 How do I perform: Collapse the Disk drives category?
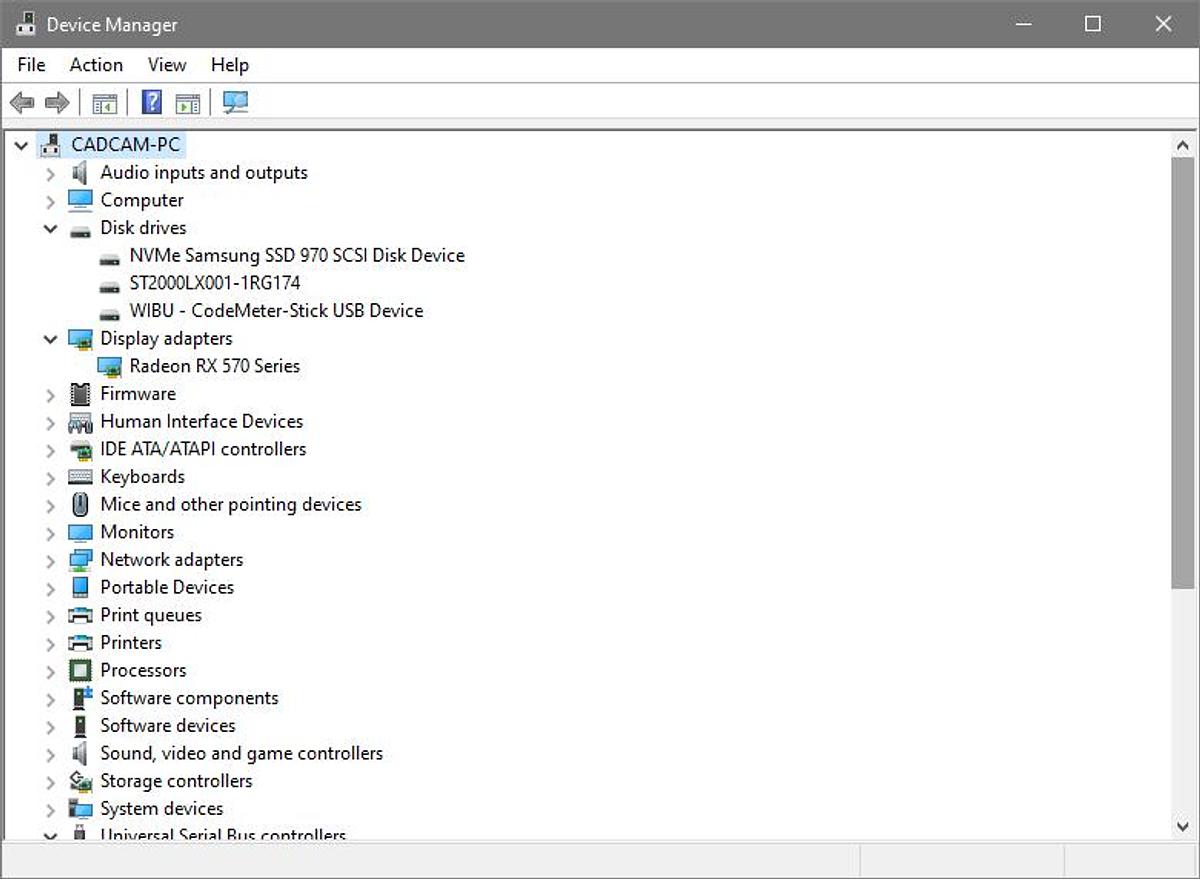(50, 229)
